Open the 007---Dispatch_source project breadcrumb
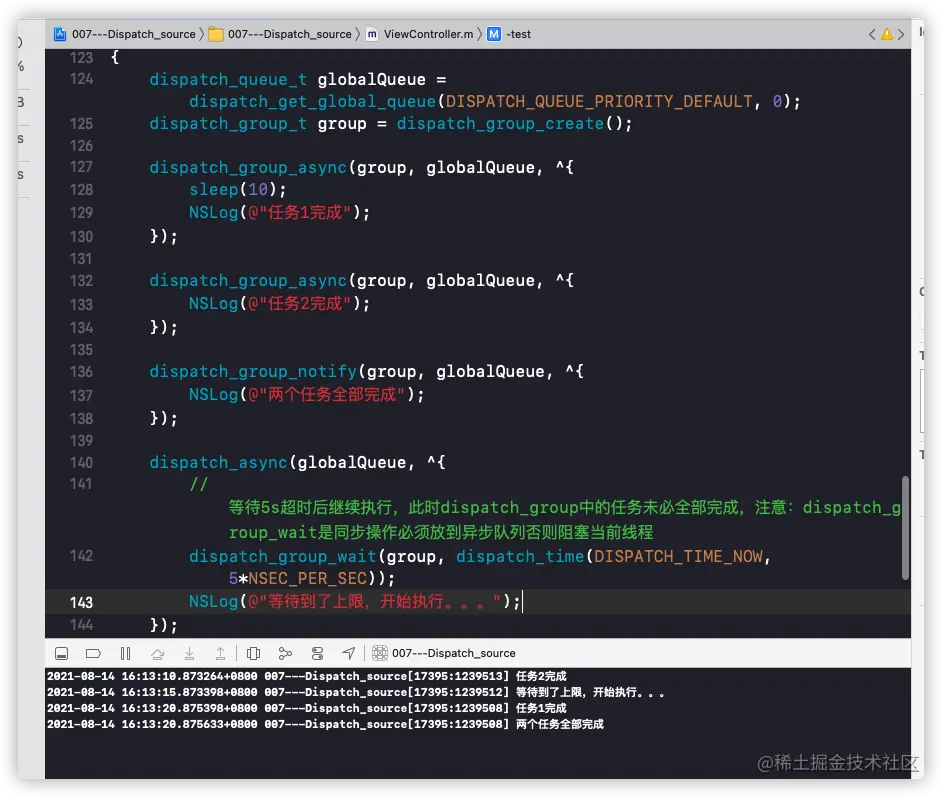This screenshot has width=942, height=797. tap(133, 34)
